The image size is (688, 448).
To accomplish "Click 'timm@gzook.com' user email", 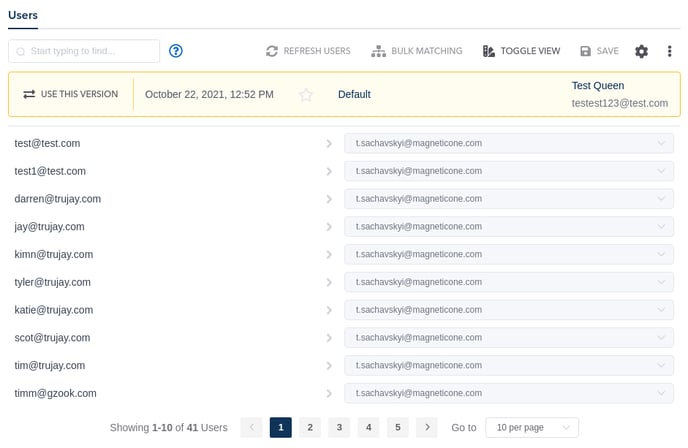I will point(55,393).
